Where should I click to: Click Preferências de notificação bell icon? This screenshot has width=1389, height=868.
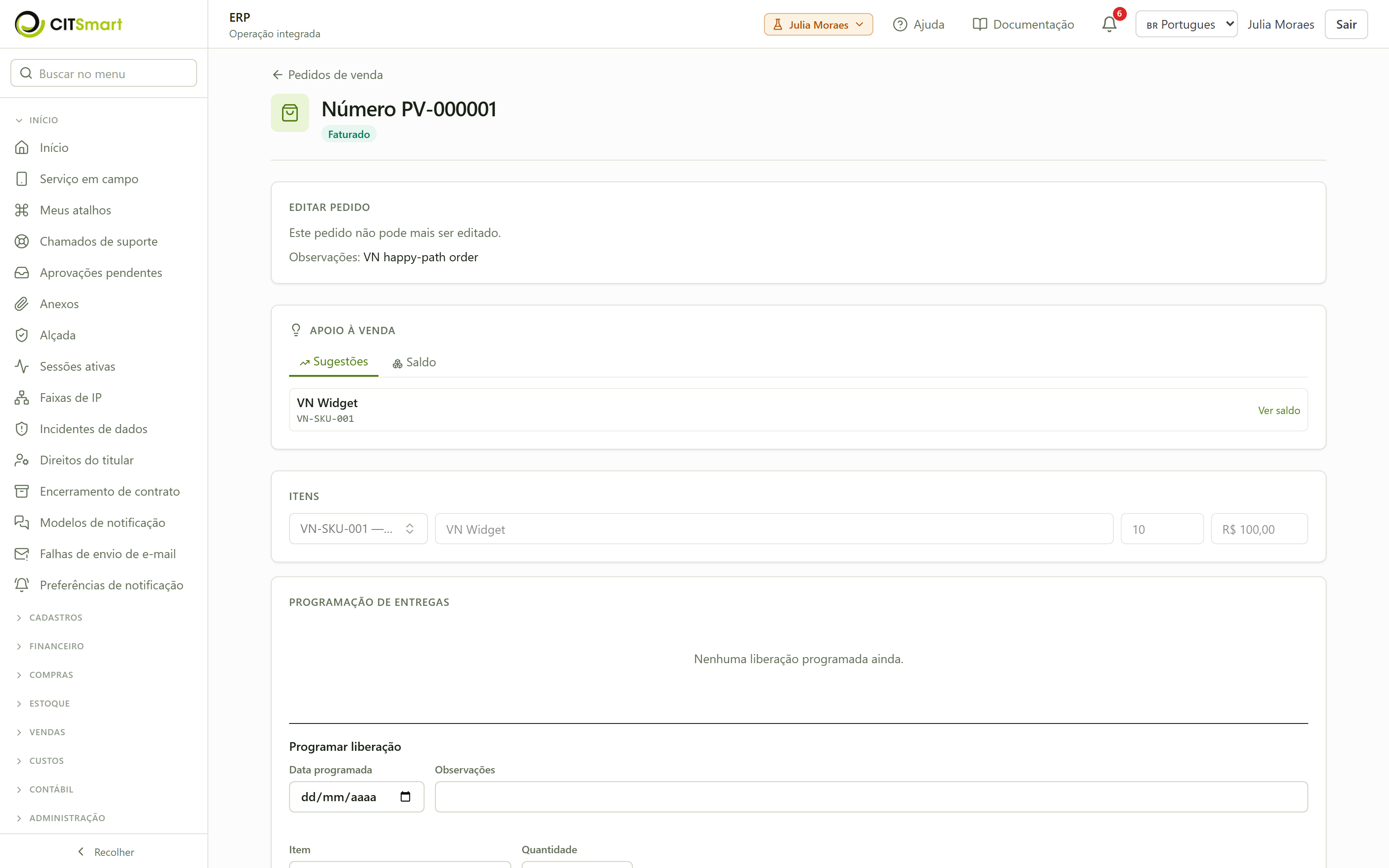coord(22,585)
